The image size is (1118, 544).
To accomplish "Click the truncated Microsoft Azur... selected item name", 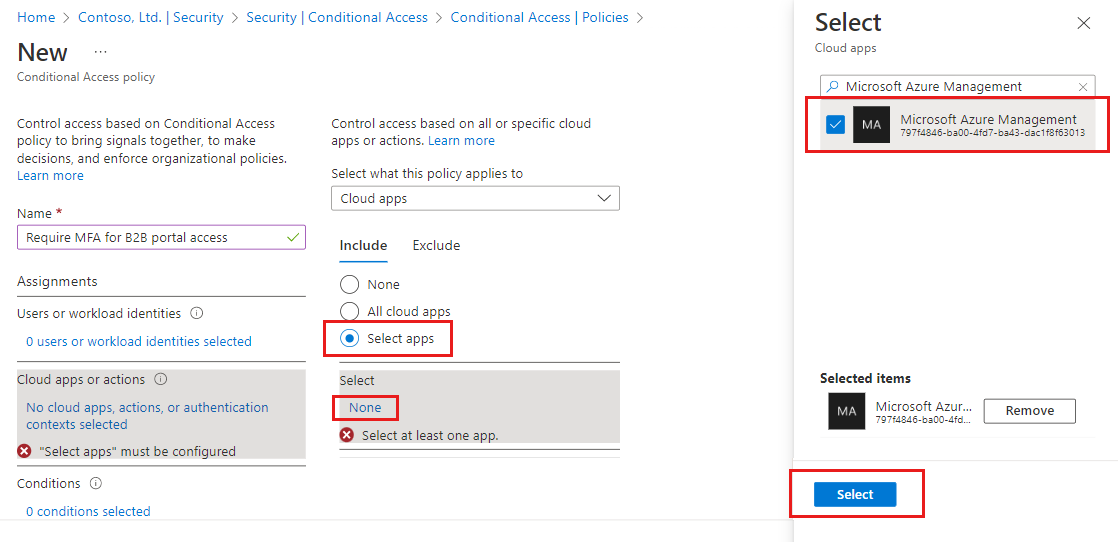I will (923, 406).
